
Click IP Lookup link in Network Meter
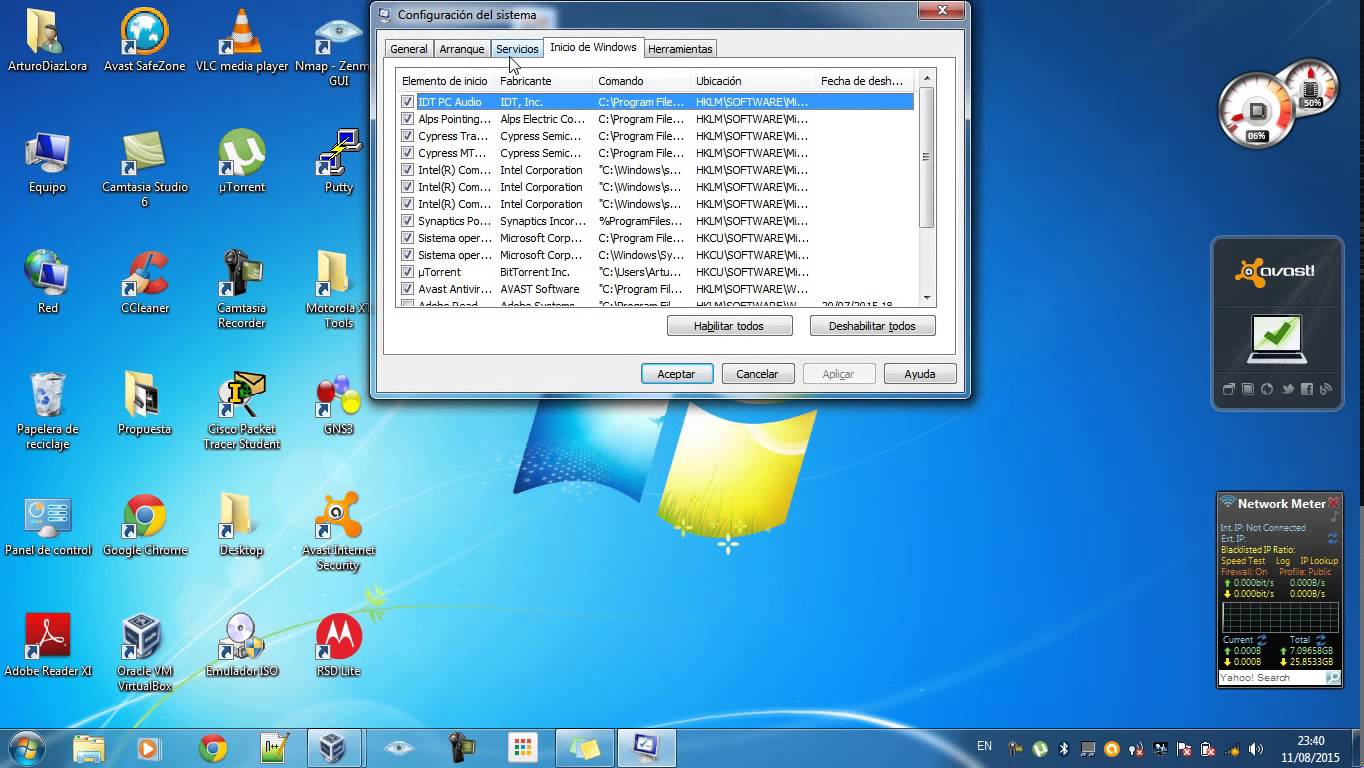pyautogui.click(x=1319, y=561)
